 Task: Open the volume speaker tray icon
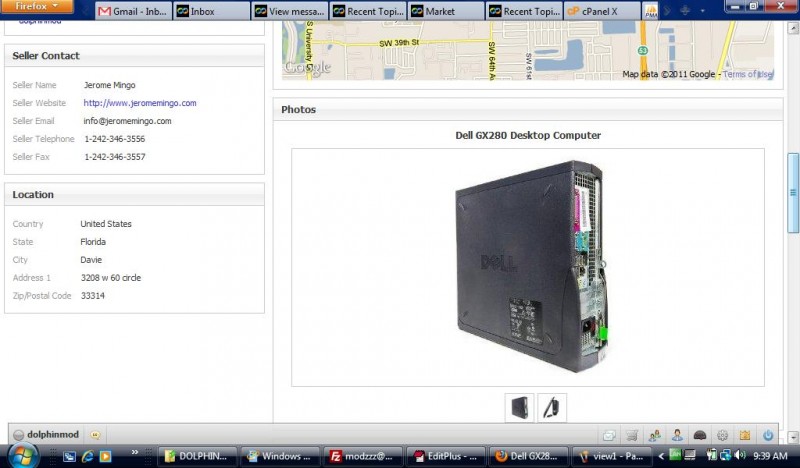tap(740, 455)
